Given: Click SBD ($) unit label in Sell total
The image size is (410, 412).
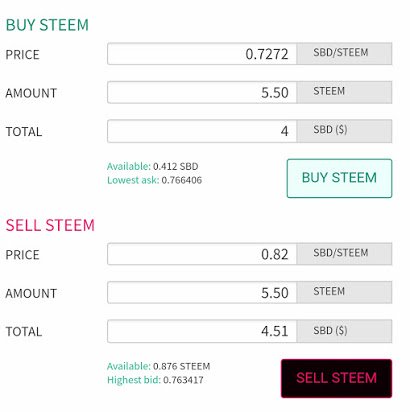Looking at the screenshot, I should [x=330, y=330].
